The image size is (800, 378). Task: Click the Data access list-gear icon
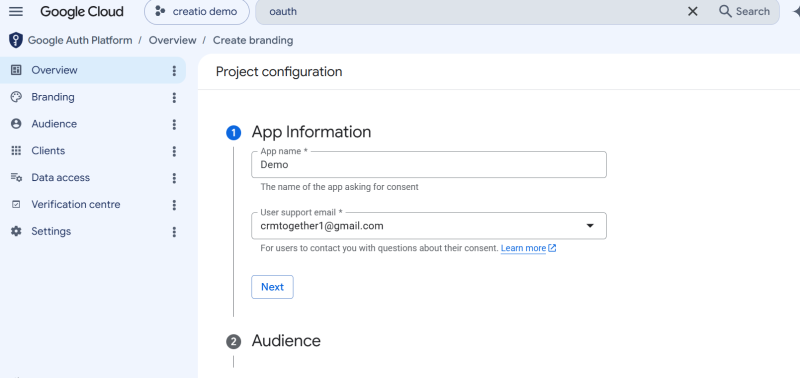pos(16,178)
